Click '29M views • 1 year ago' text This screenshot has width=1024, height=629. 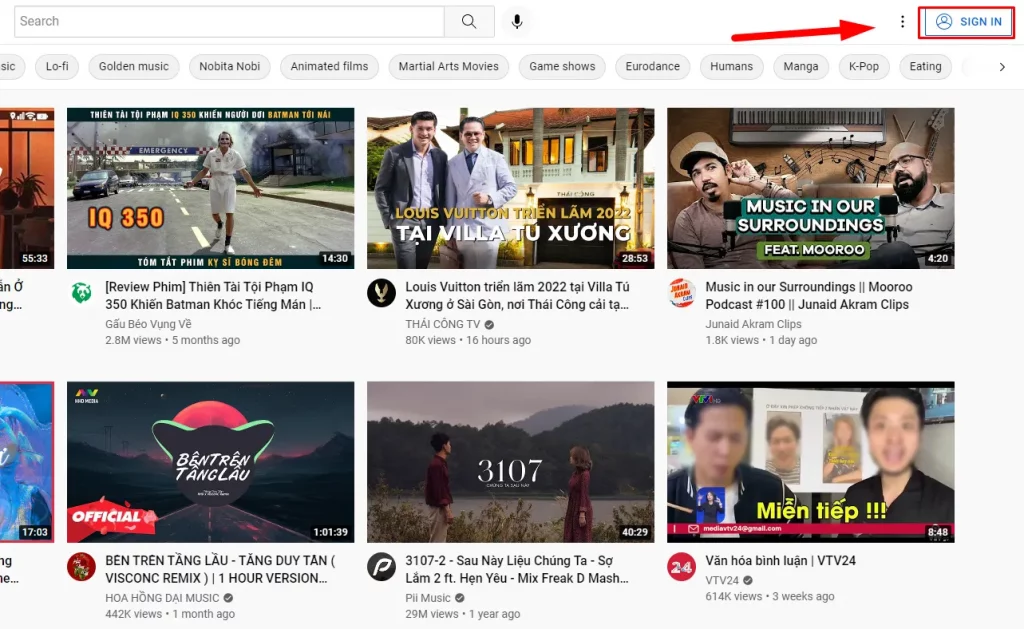(x=463, y=614)
